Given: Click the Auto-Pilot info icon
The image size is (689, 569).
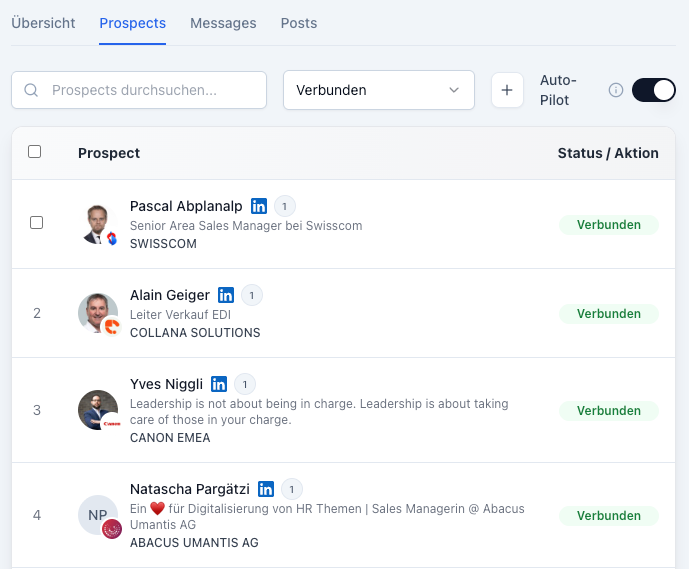Looking at the screenshot, I should [616, 90].
